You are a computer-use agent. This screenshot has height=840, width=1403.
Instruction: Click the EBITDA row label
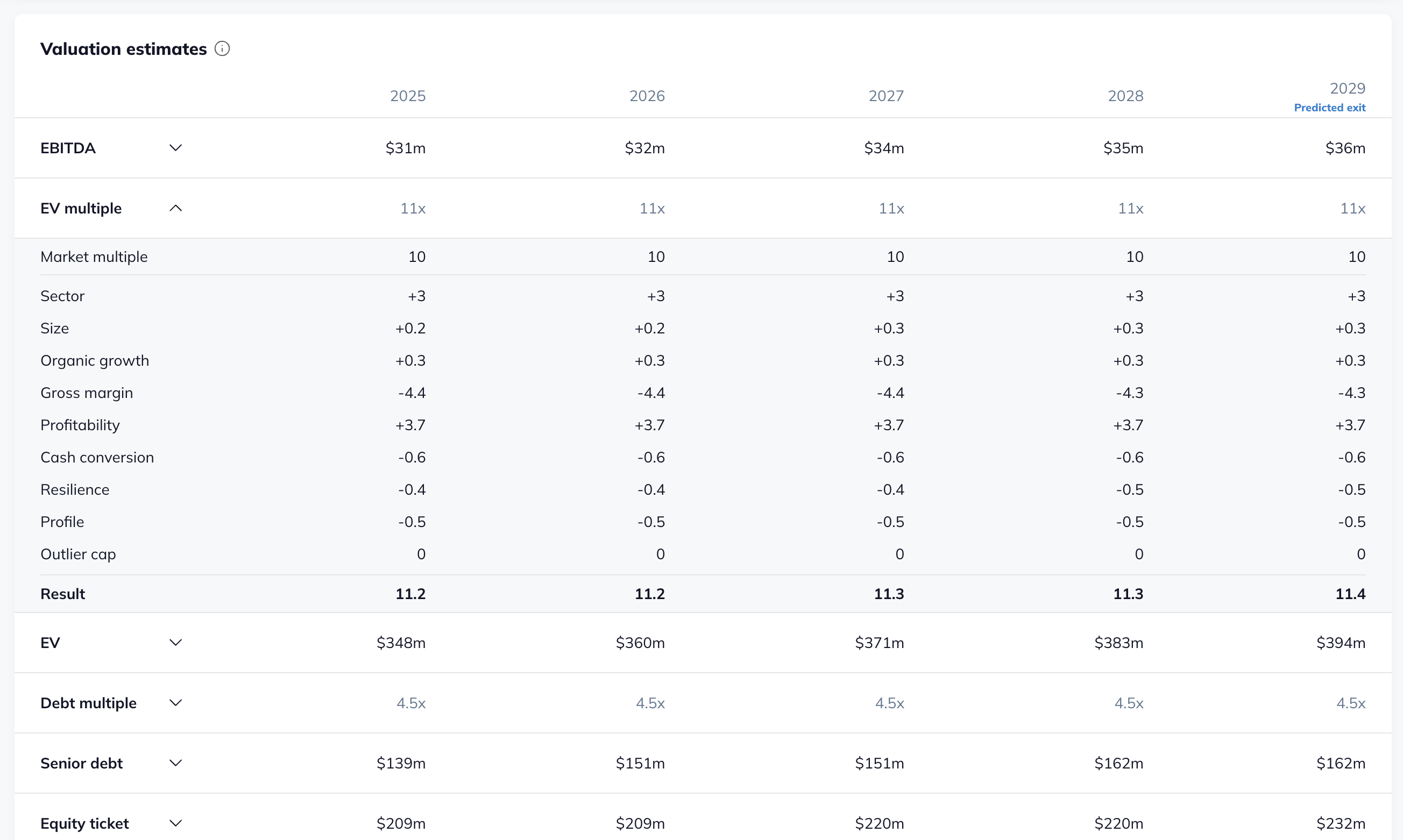tap(68, 148)
